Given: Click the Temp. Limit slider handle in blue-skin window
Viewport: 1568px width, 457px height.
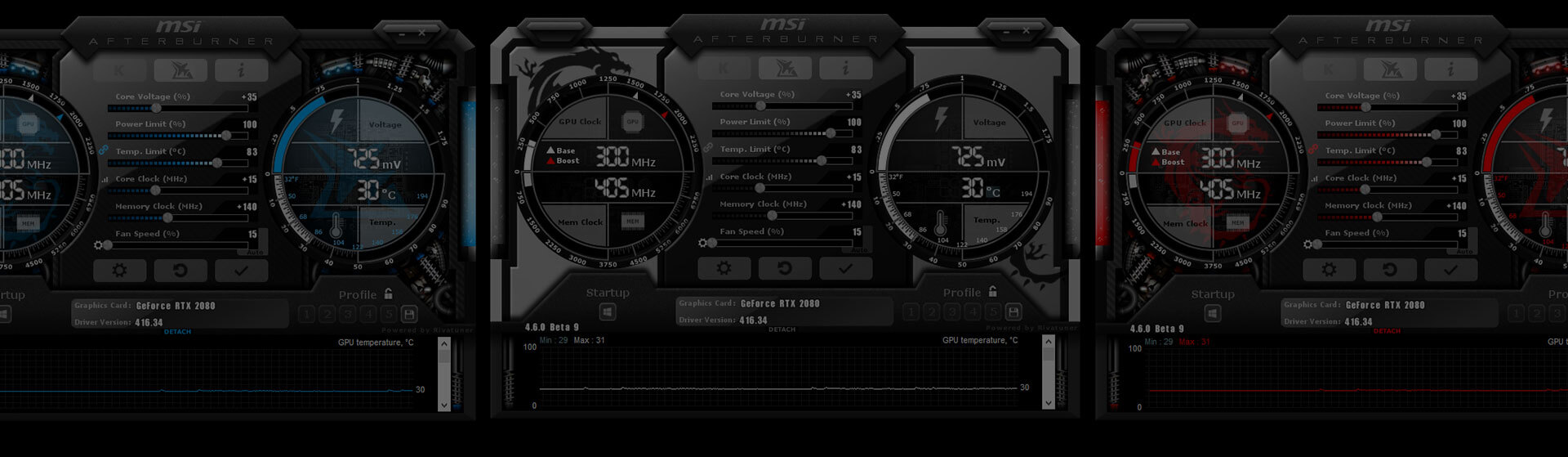Looking at the screenshot, I should pos(217,163).
